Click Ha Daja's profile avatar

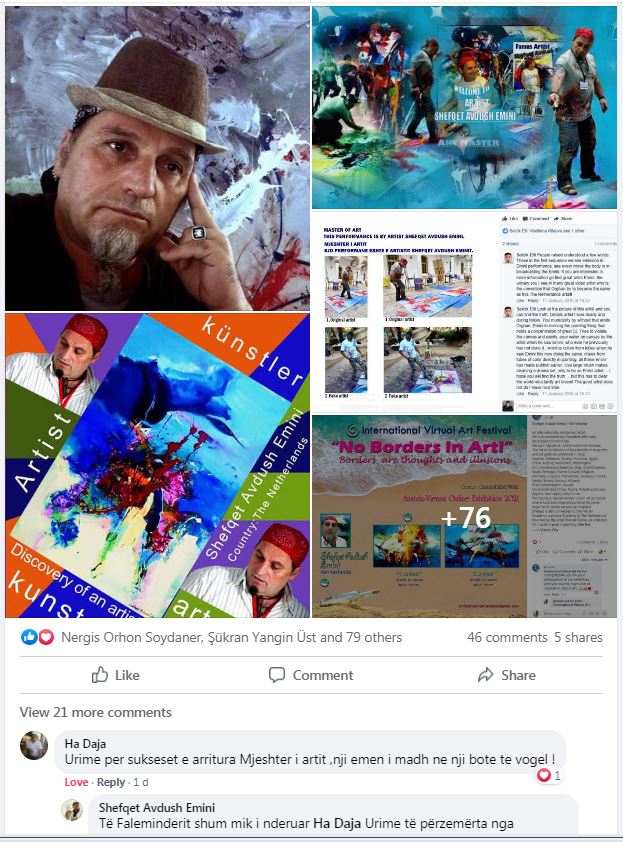[x=34, y=745]
